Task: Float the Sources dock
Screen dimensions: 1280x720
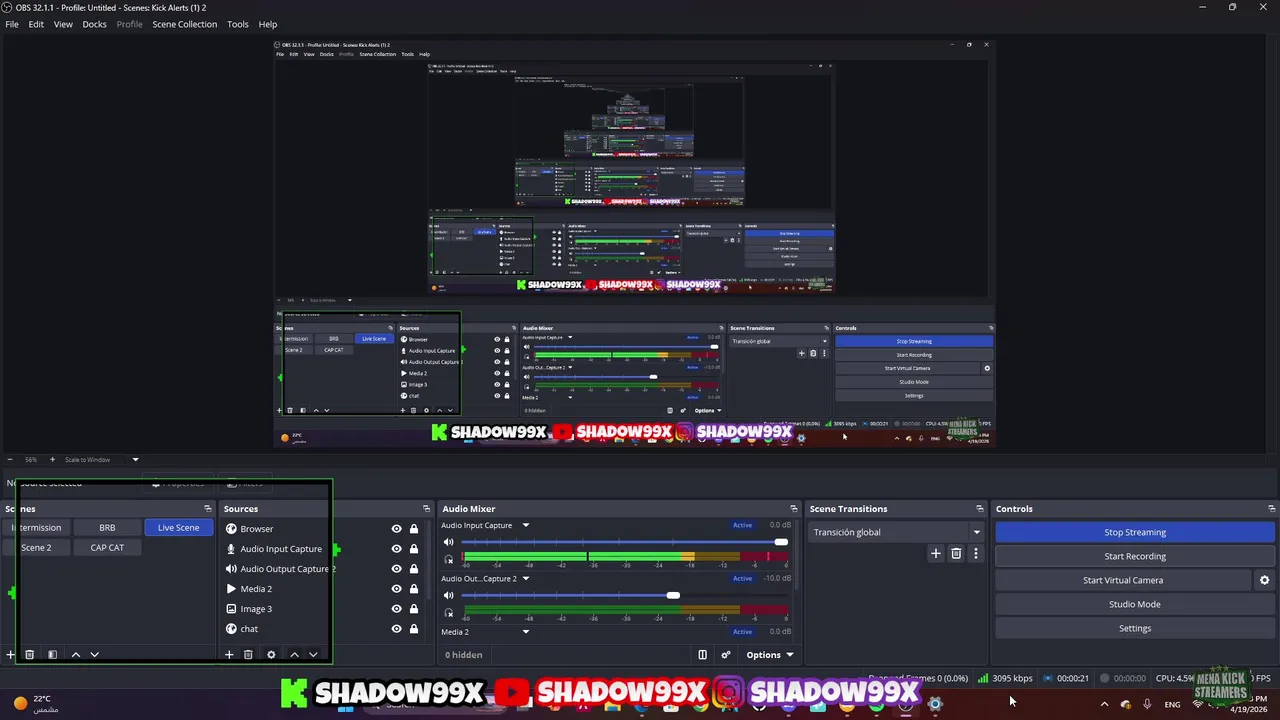Action: pos(426,509)
